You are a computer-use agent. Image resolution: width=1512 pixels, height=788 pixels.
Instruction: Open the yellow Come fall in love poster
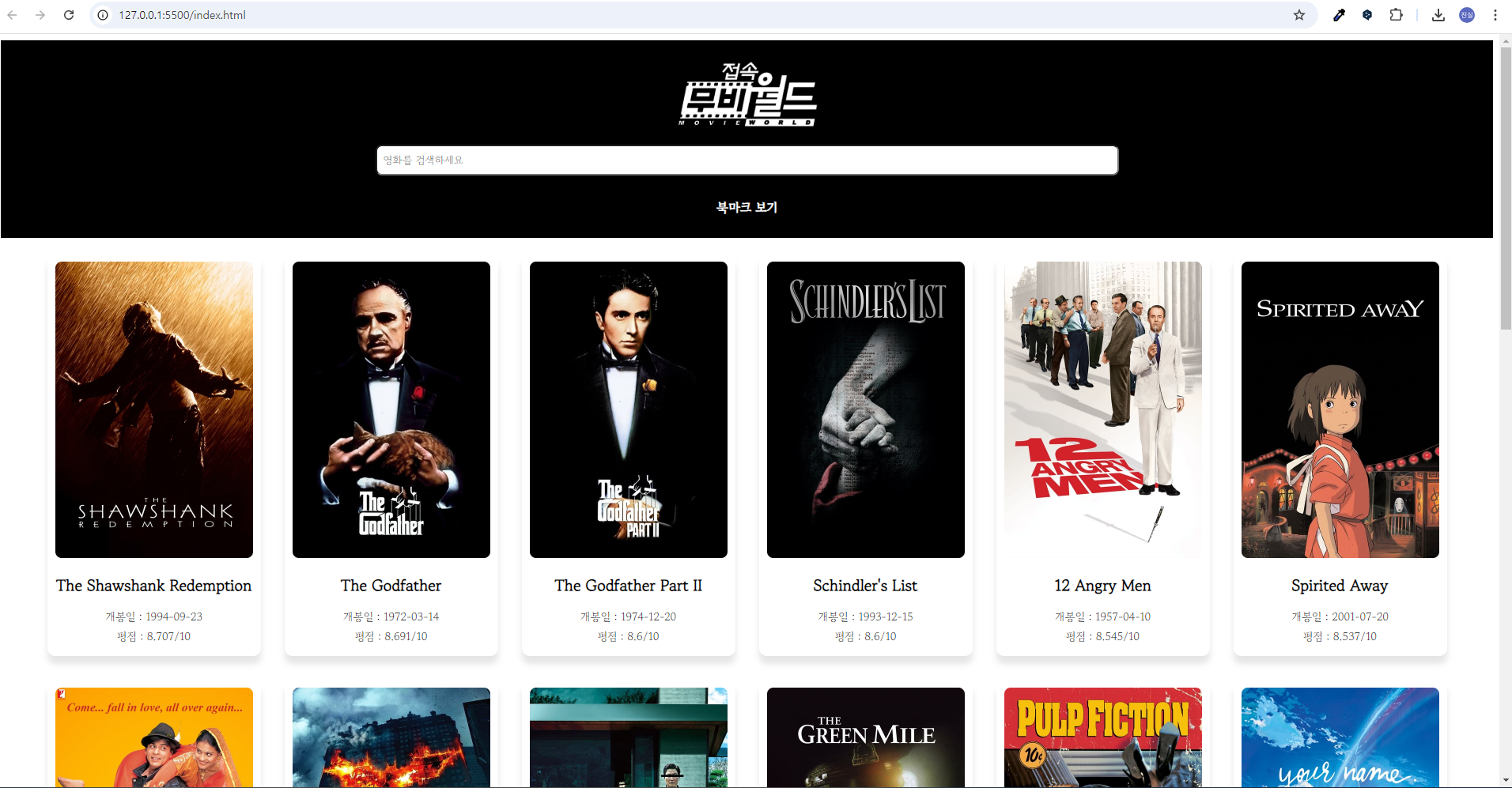coord(154,737)
